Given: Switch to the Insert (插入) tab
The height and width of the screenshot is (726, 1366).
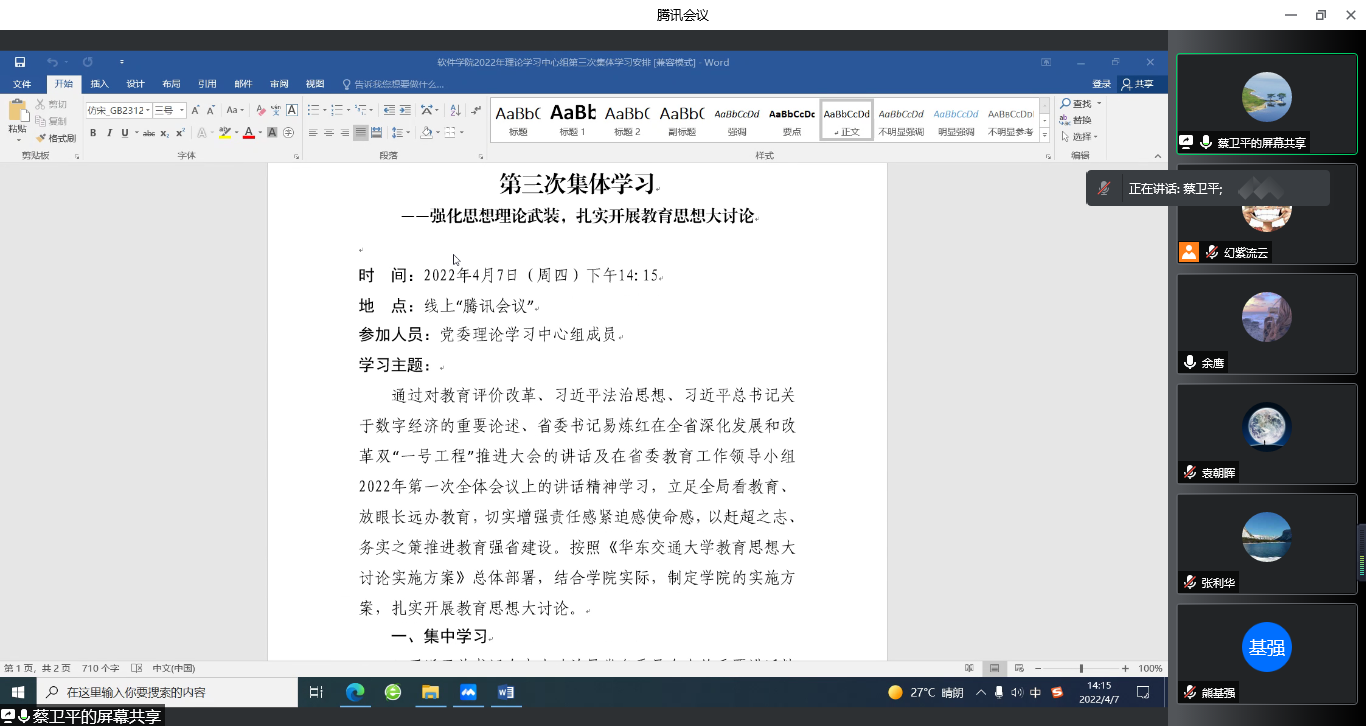Looking at the screenshot, I should tap(100, 84).
